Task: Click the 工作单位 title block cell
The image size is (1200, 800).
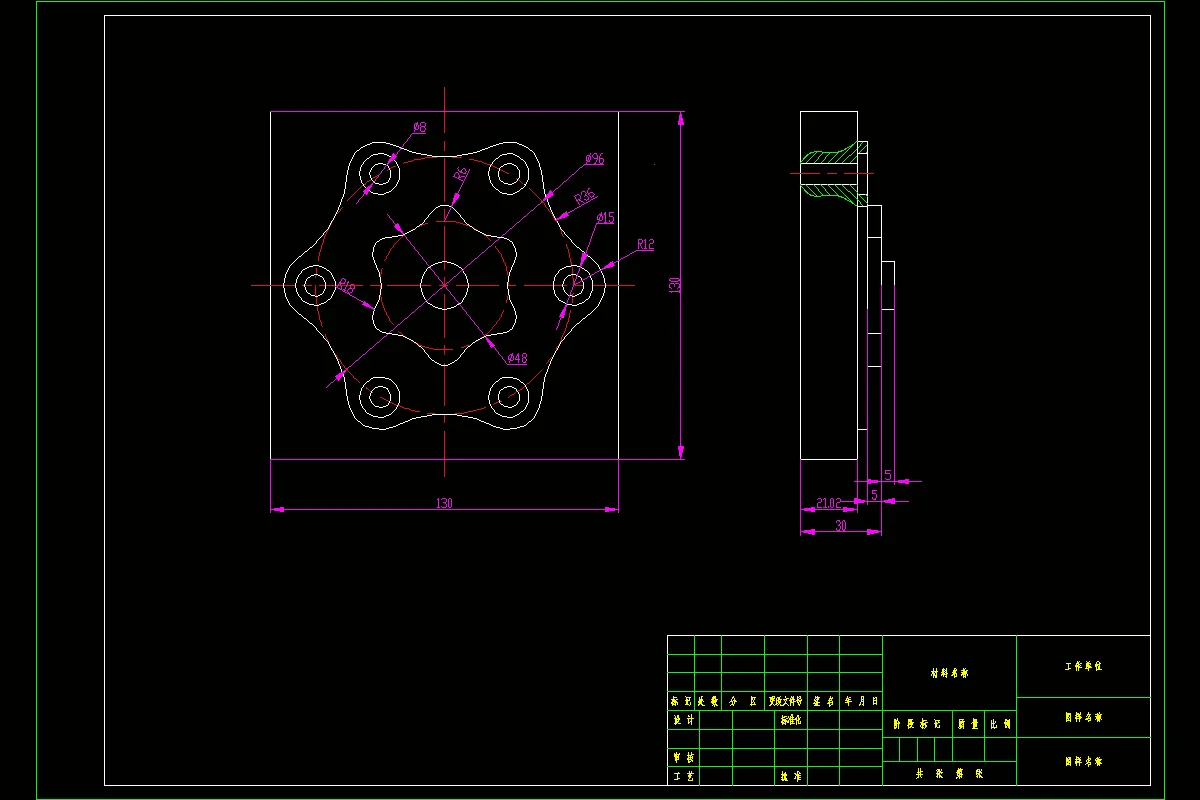Action: [1083, 665]
